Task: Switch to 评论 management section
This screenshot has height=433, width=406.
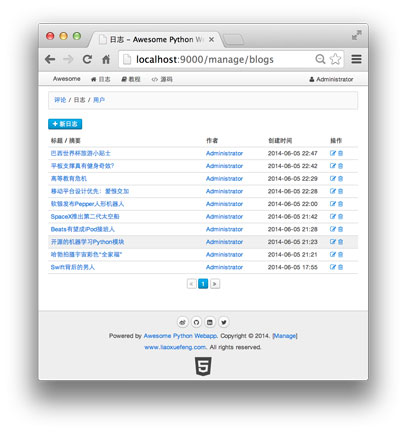Action: (x=60, y=100)
